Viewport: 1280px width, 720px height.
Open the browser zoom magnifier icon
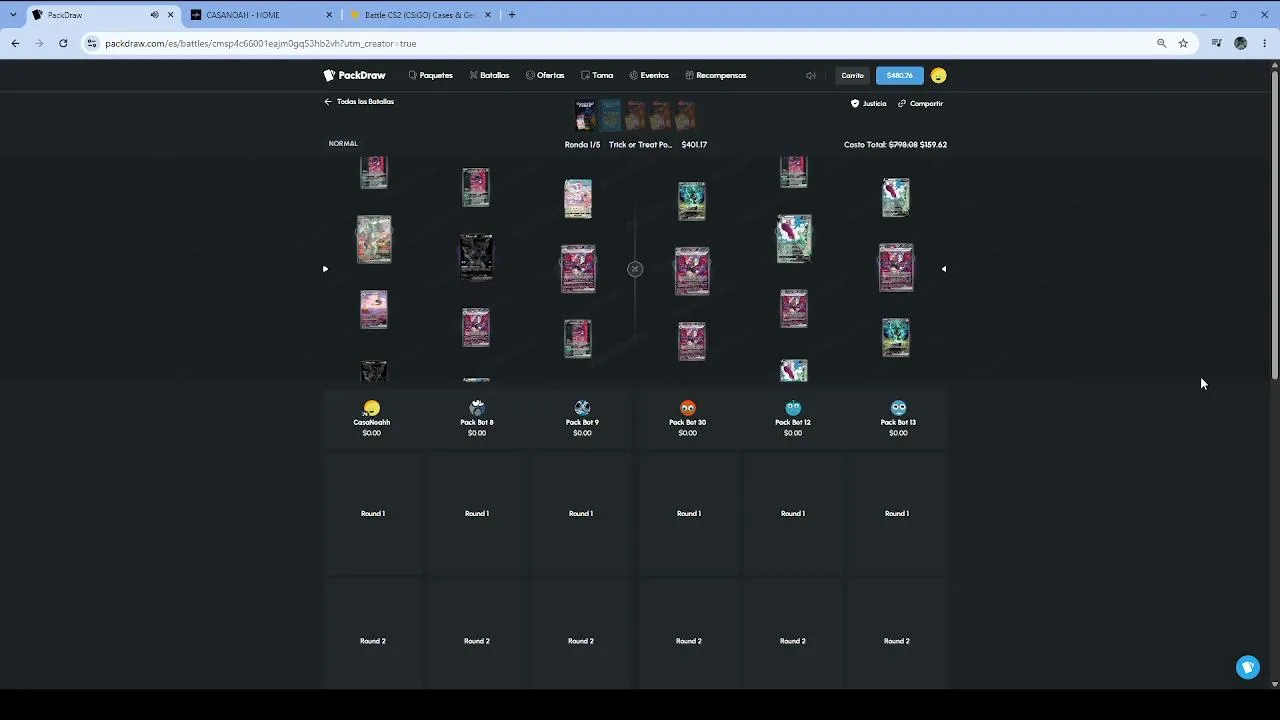pyautogui.click(x=1161, y=44)
